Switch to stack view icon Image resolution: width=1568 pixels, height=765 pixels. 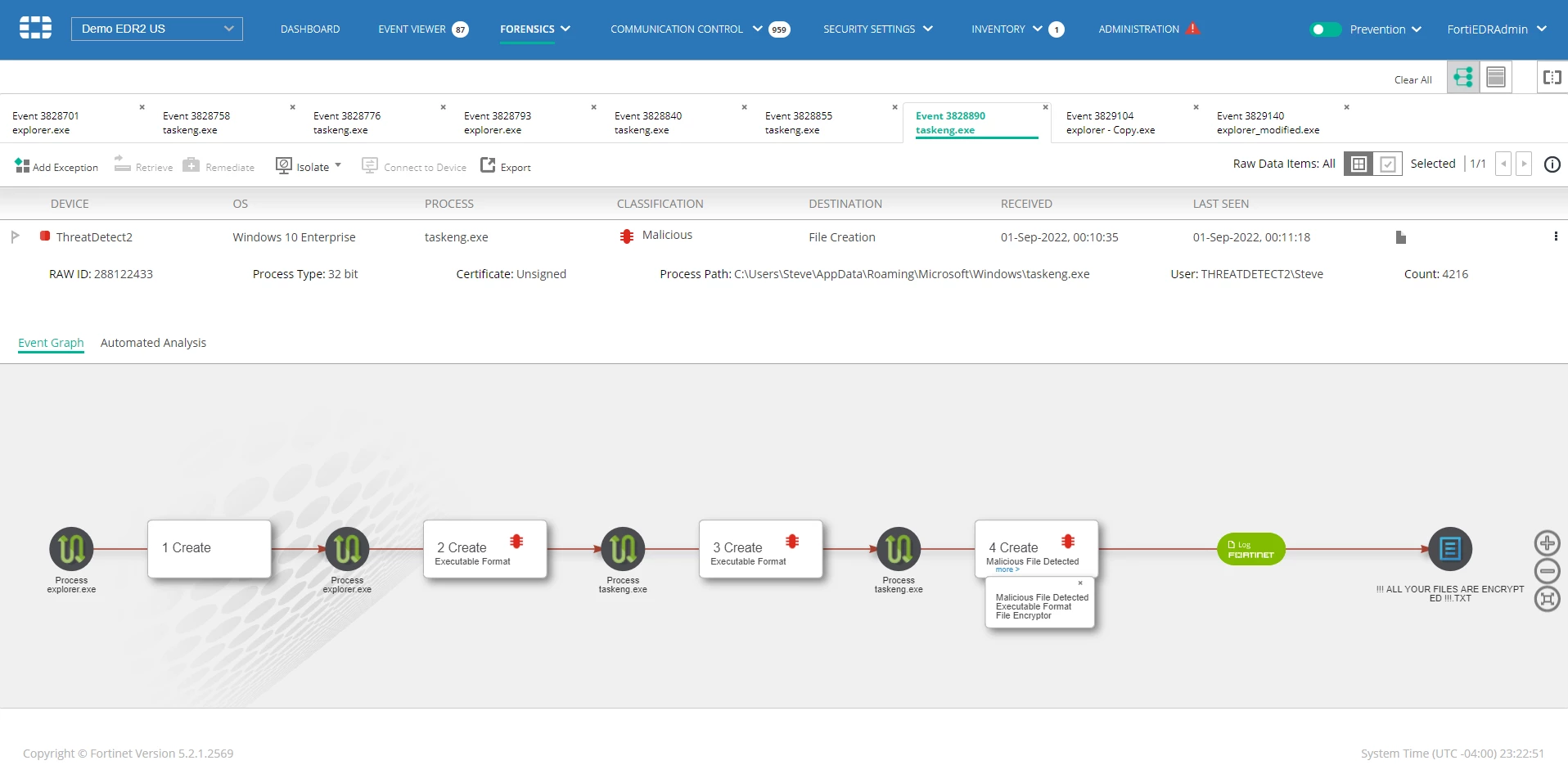(x=1496, y=77)
